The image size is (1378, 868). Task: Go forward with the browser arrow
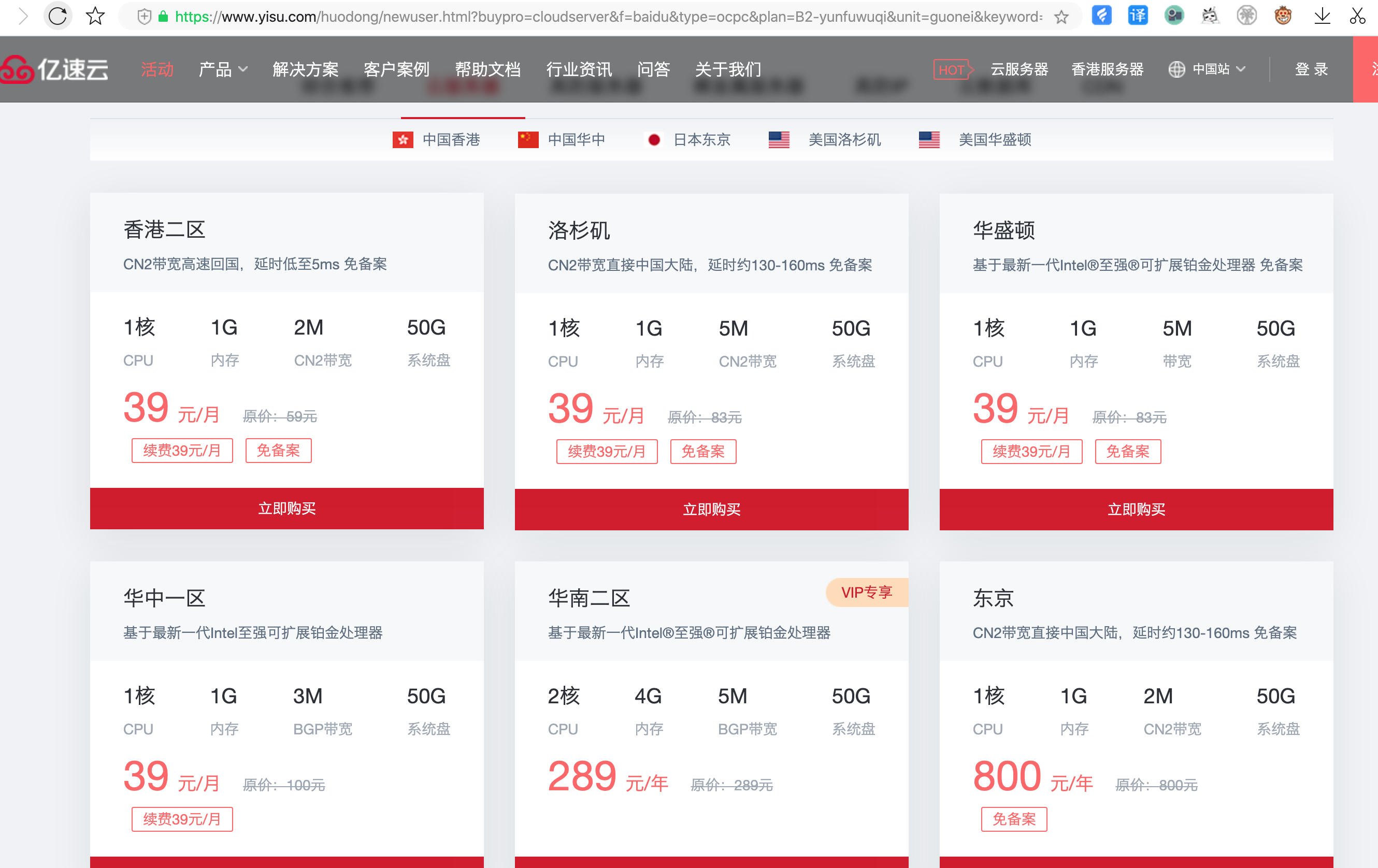[23, 16]
